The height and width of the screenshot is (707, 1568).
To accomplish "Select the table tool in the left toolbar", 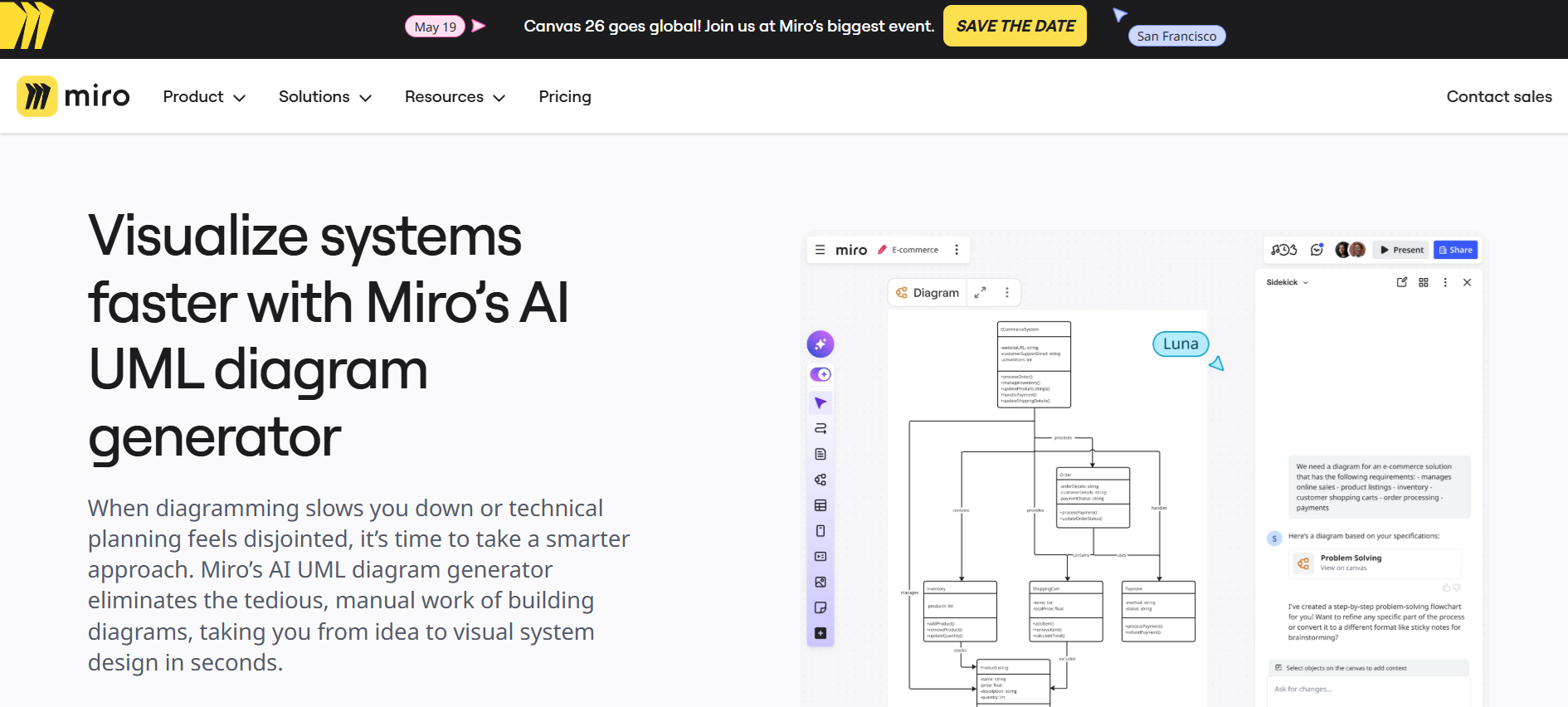I will click(x=821, y=505).
